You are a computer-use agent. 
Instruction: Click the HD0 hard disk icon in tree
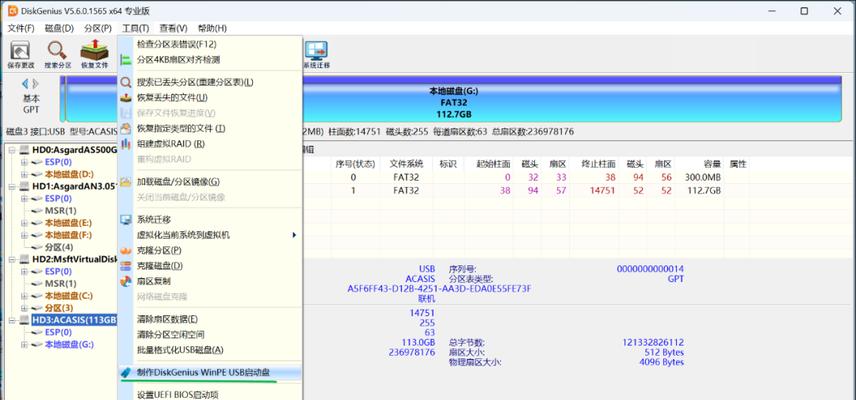24,150
